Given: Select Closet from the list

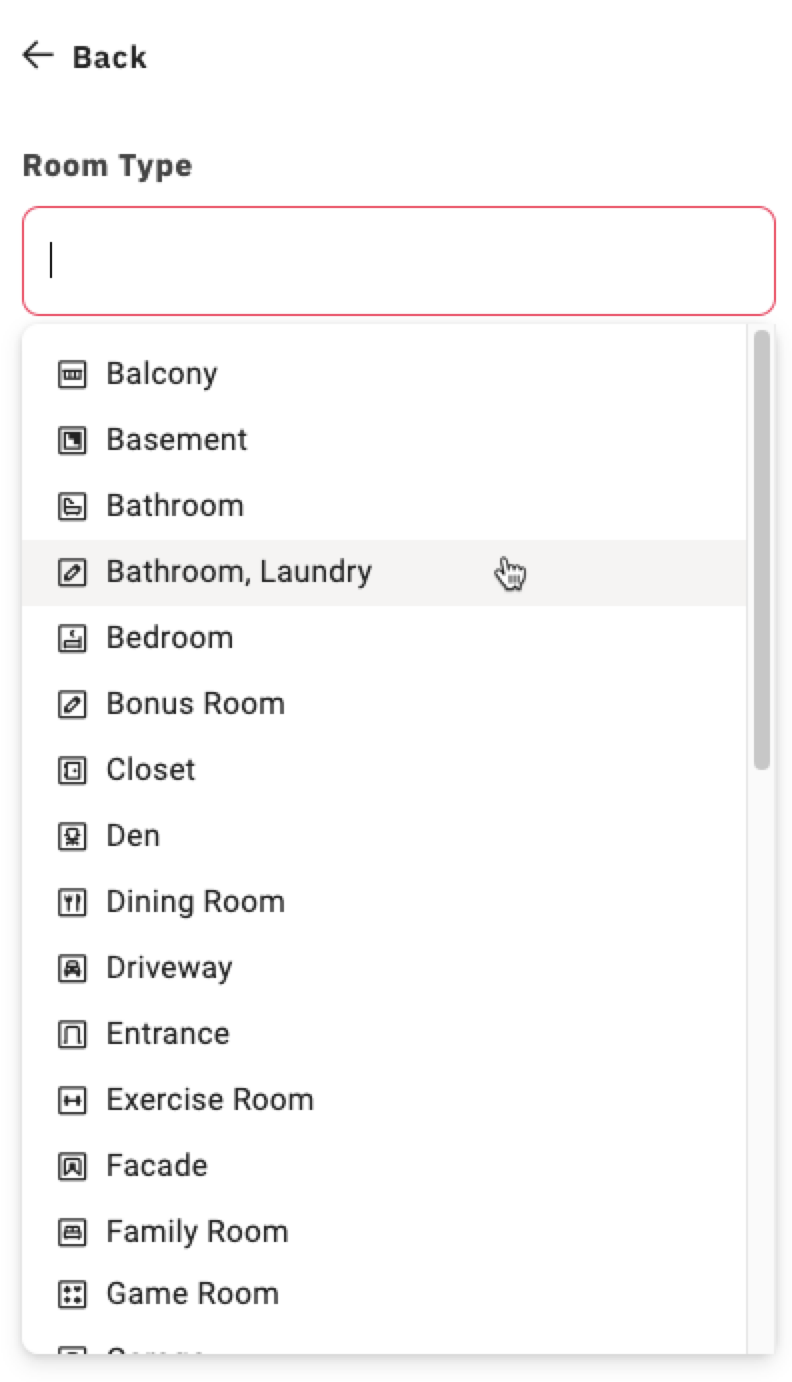Looking at the screenshot, I should (x=150, y=769).
